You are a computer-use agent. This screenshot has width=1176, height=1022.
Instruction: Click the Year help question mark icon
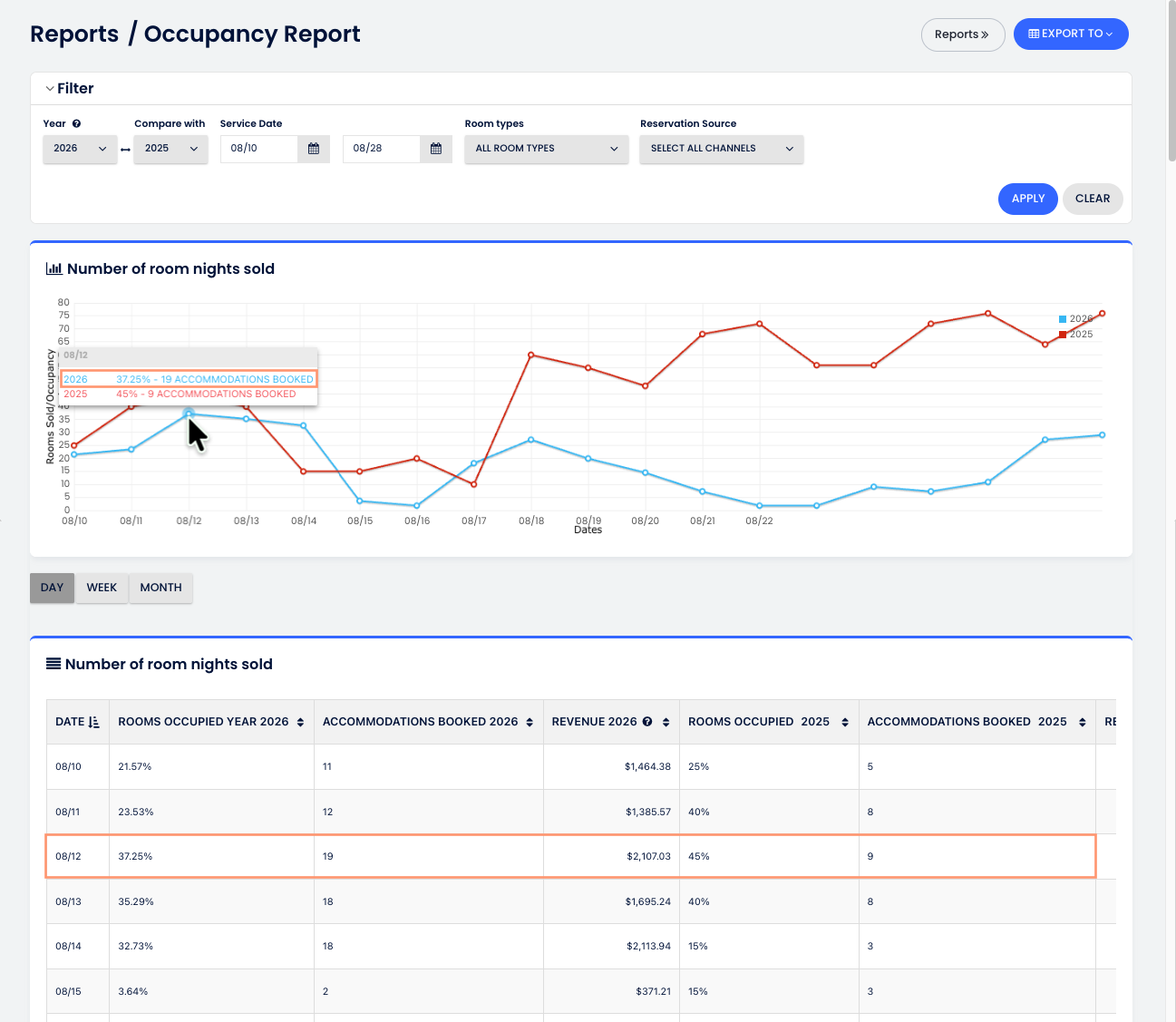[x=76, y=123]
